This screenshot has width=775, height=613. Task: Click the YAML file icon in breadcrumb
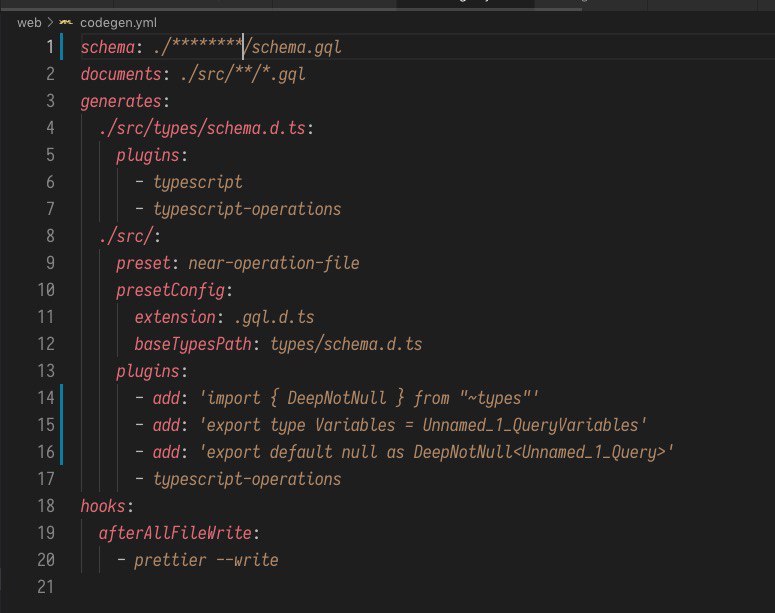[x=66, y=23]
